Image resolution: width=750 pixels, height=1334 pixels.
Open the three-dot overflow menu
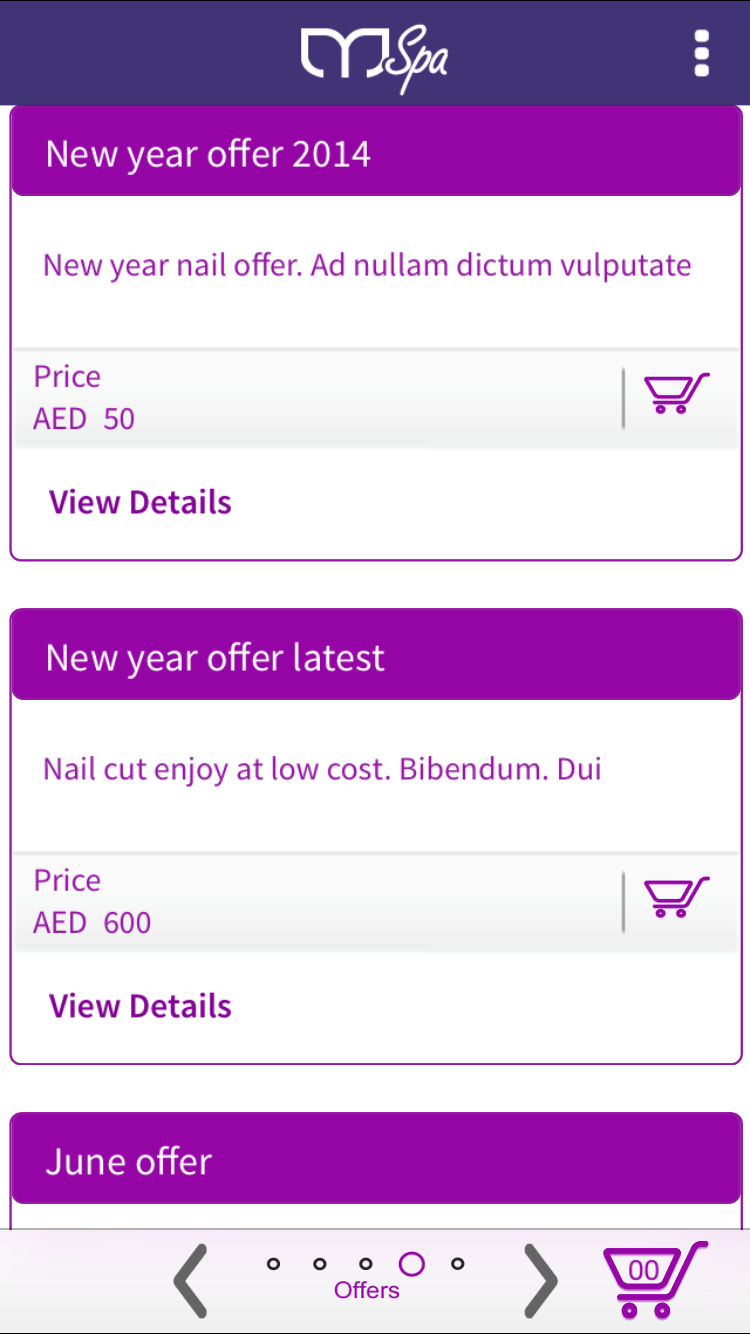(701, 53)
